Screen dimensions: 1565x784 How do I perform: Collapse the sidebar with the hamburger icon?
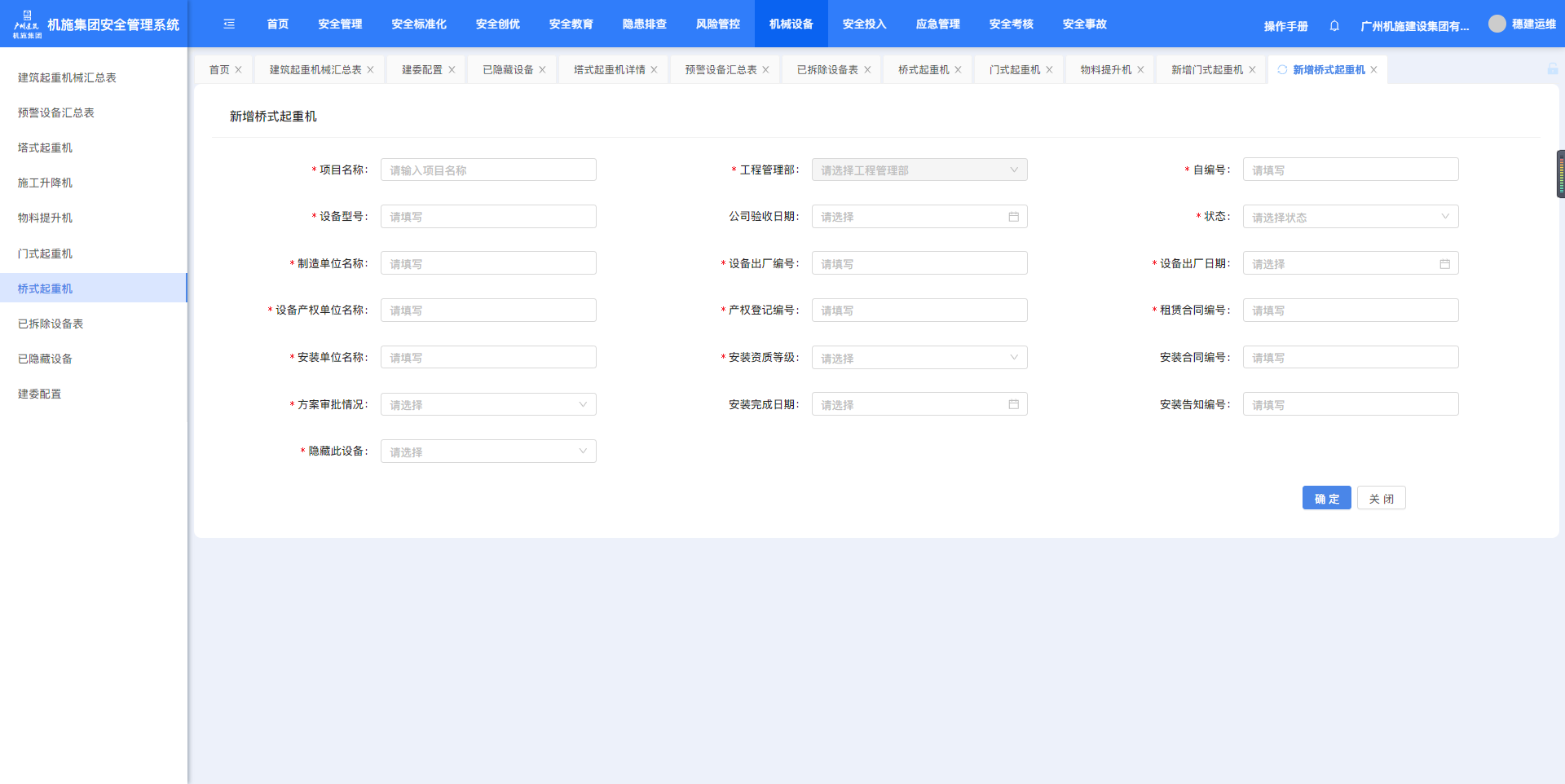pyautogui.click(x=229, y=24)
